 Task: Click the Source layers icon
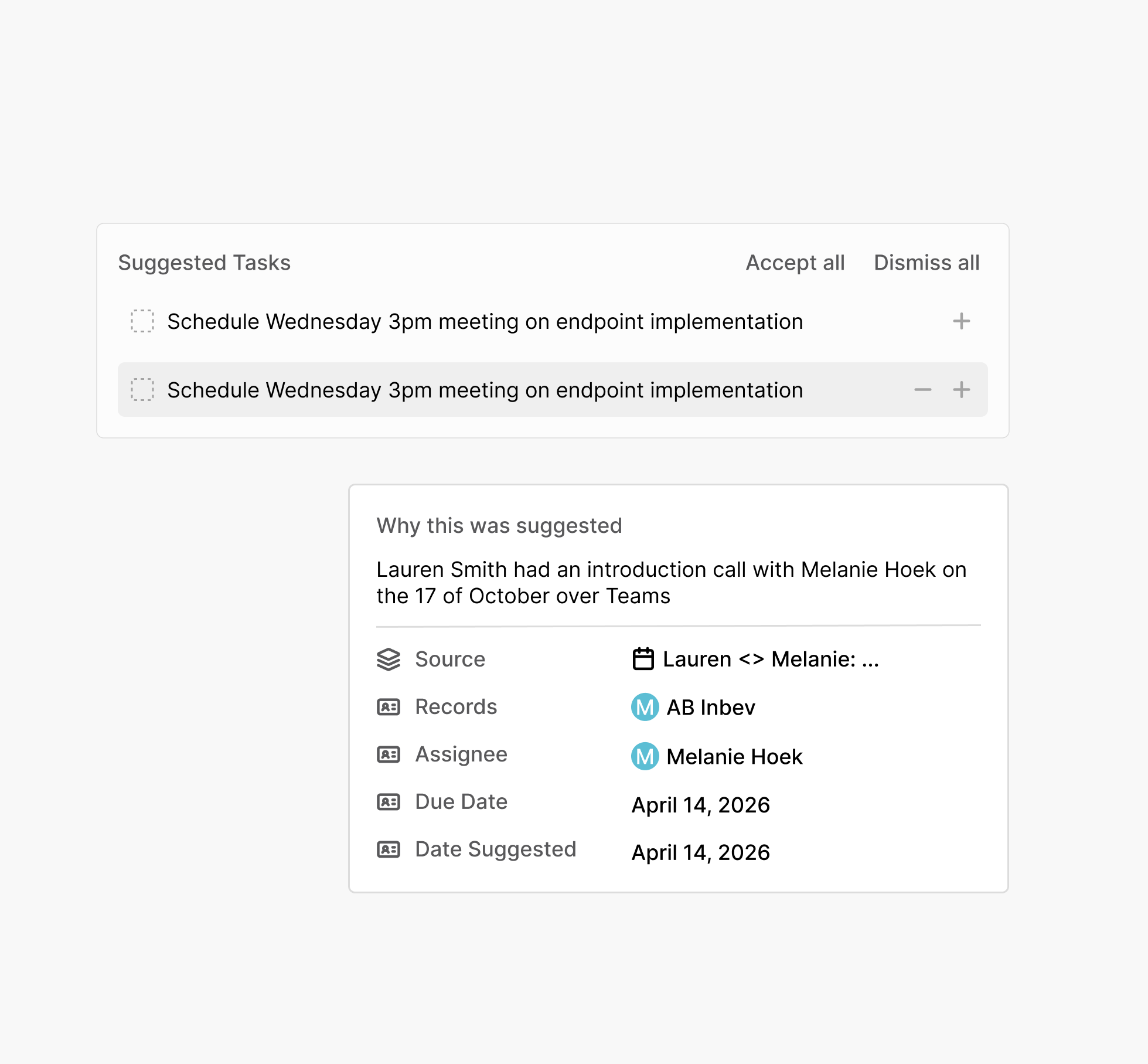pos(389,659)
